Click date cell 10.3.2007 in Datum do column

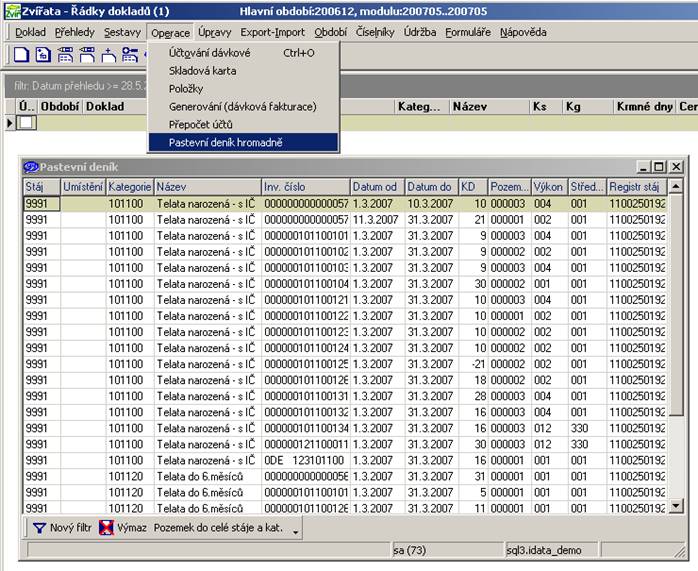tap(431, 204)
